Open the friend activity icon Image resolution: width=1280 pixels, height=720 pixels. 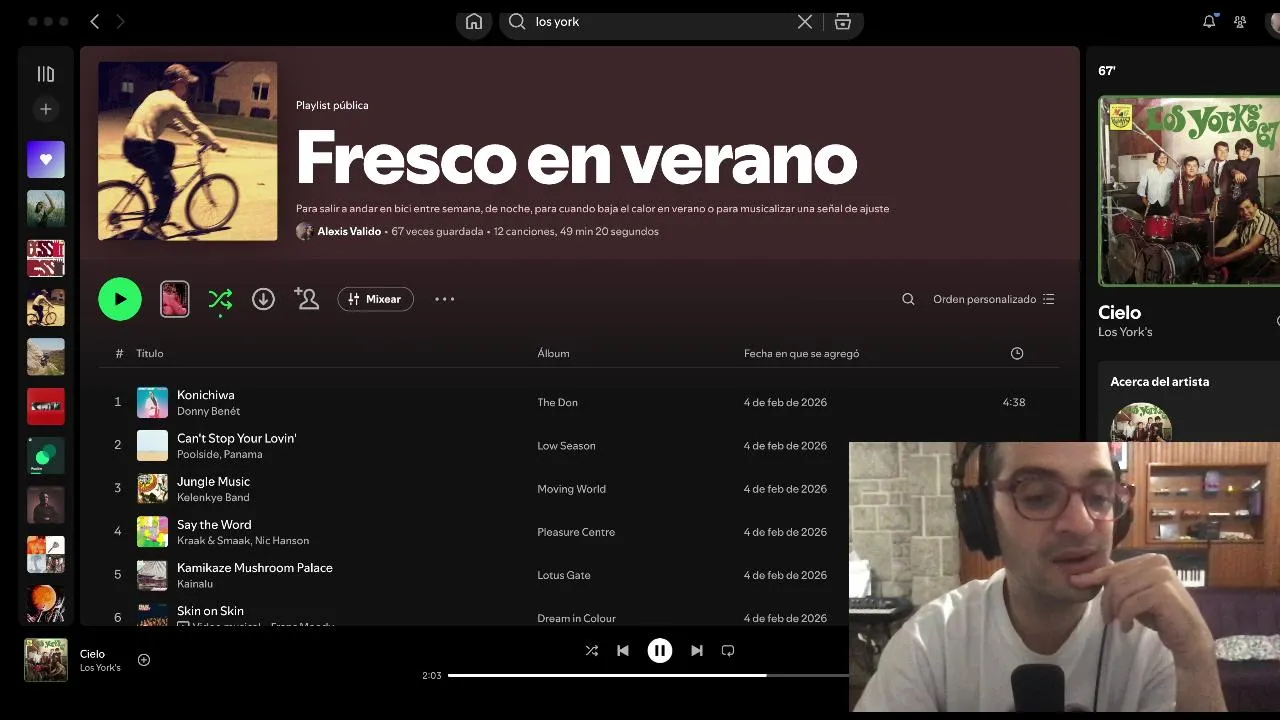point(1240,21)
